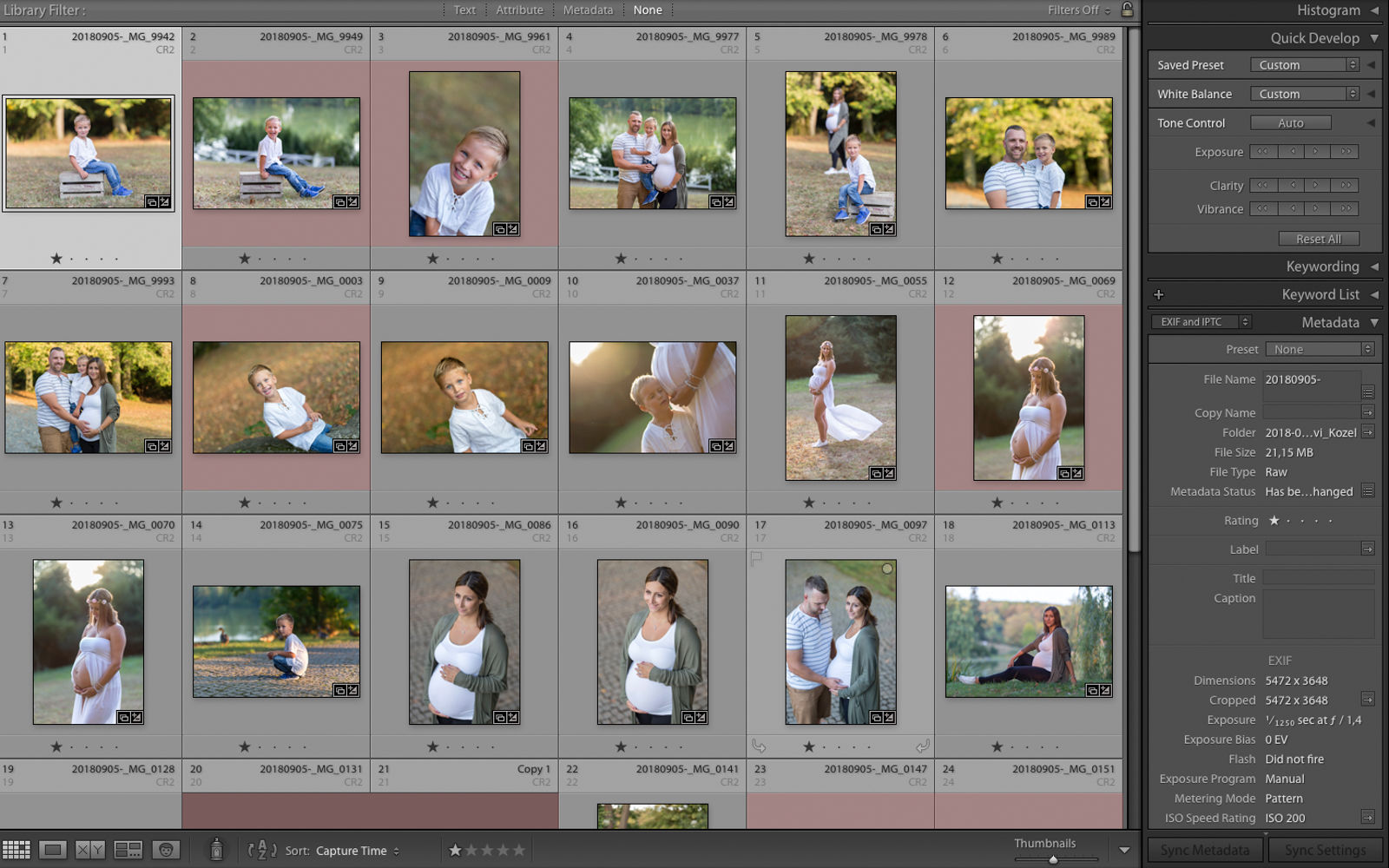
Task: Click ISO Speed Rating arrow icon
Action: [x=1368, y=817]
